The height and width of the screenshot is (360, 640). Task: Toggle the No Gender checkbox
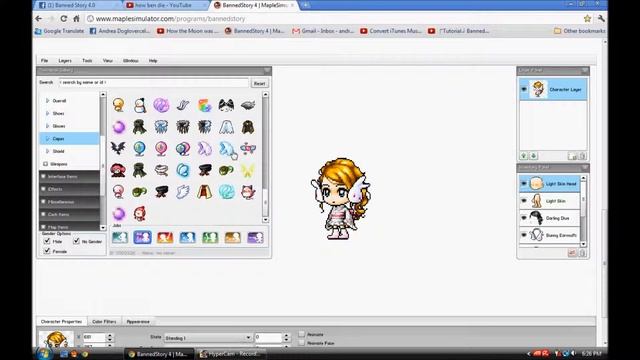76,241
